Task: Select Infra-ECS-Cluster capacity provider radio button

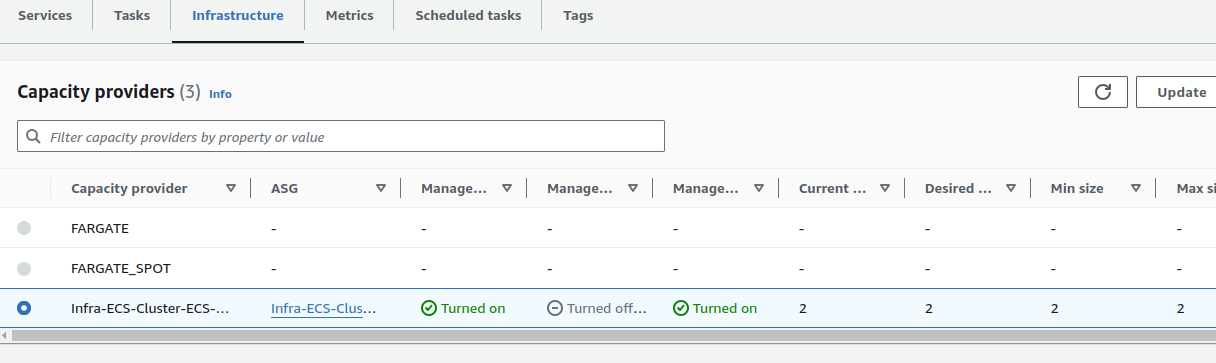Action: pyautogui.click(x=24, y=308)
